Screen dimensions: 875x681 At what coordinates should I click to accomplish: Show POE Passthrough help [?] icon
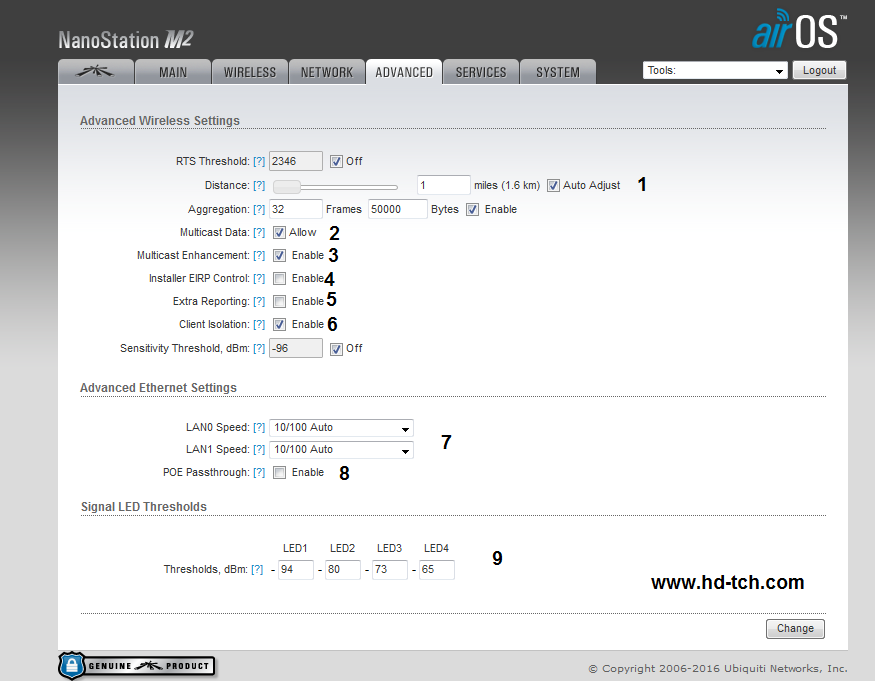tap(259, 473)
